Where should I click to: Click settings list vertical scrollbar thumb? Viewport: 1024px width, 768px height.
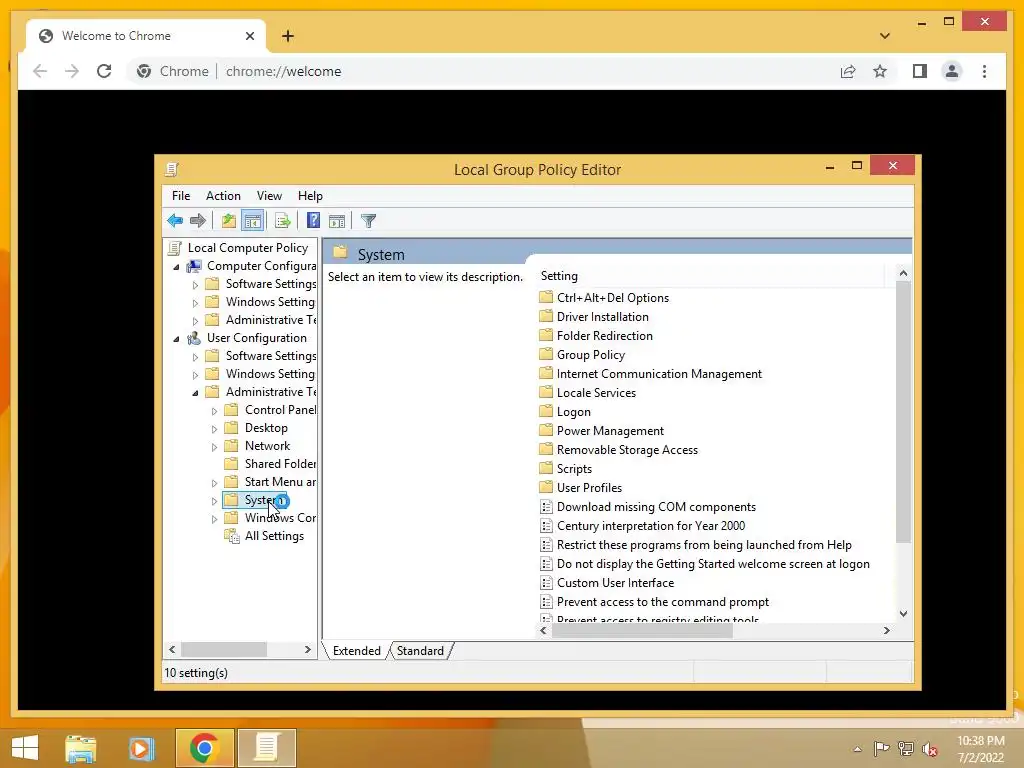[903, 411]
